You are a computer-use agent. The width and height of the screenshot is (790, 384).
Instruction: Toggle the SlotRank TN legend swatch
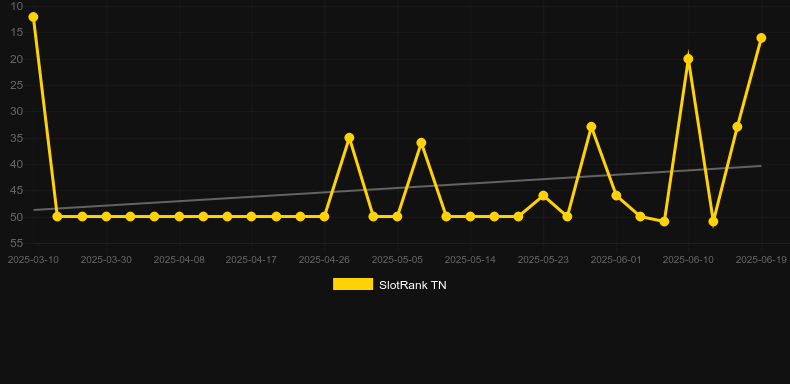(353, 284)
